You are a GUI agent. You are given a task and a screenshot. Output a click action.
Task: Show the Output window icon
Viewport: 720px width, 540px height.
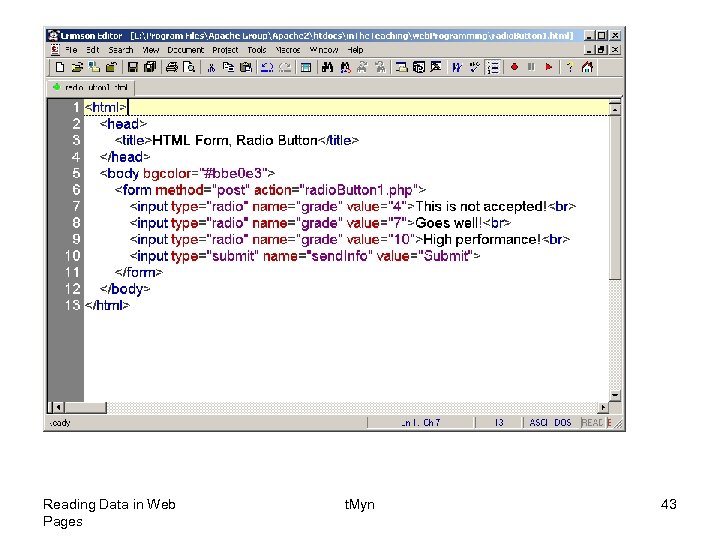pyautogui.click(x=418, y=67)
